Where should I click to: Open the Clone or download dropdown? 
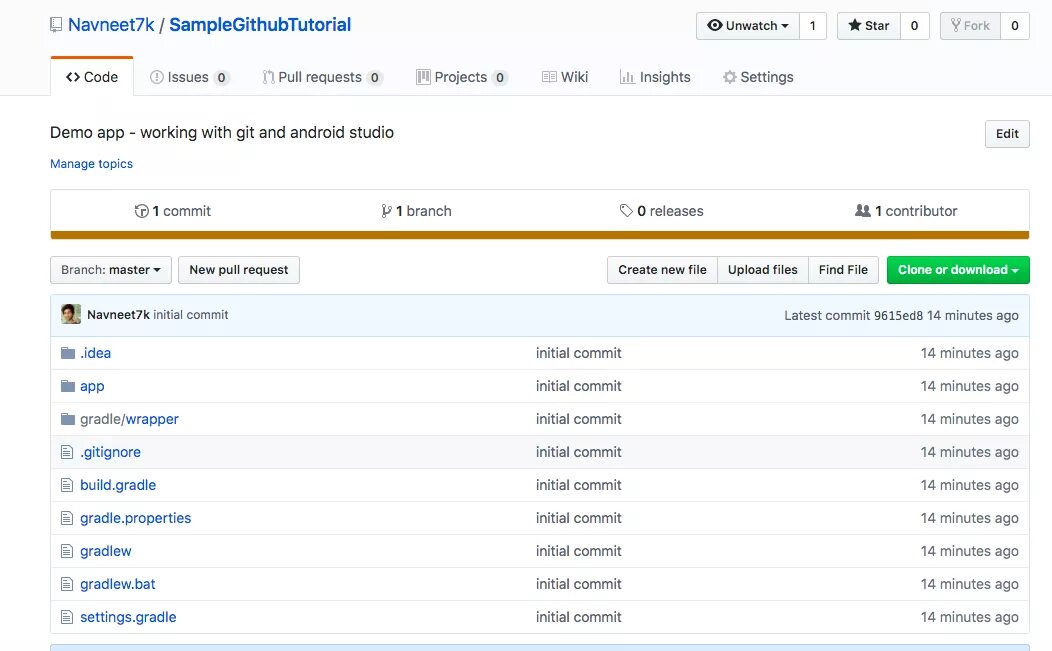[x=958, y=270]
